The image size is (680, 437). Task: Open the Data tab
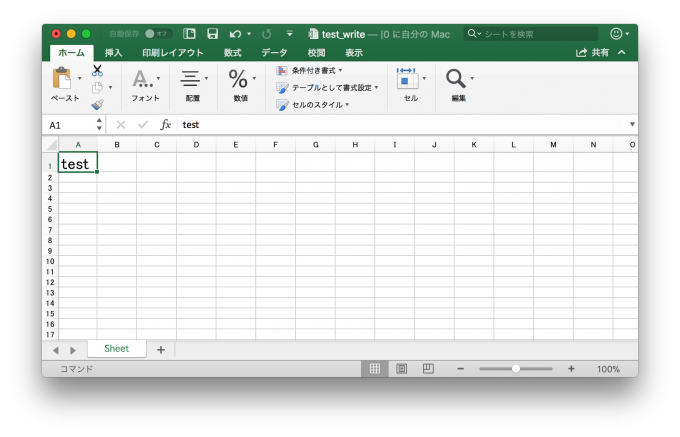click(274, 53)
